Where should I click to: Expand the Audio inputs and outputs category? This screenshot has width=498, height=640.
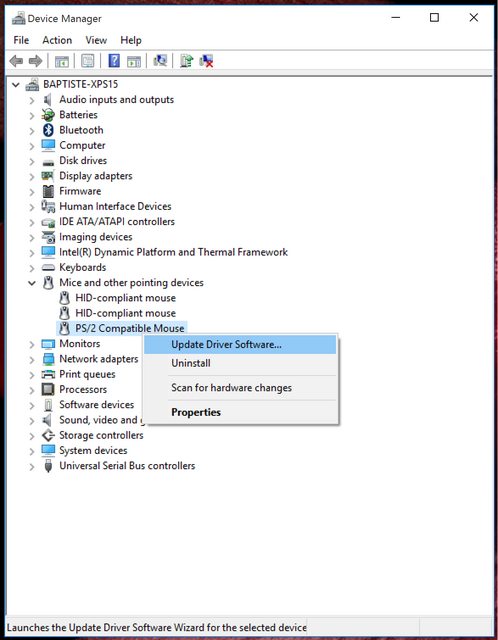[x=32, y=100]
